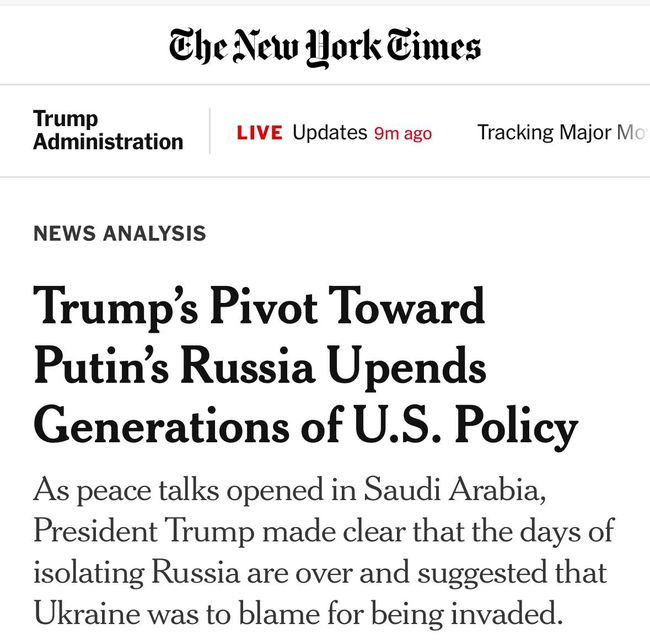Screen dimensions: 650x640
Task: Click the "9m ago" timestamp
Action: tap(403, 134)
